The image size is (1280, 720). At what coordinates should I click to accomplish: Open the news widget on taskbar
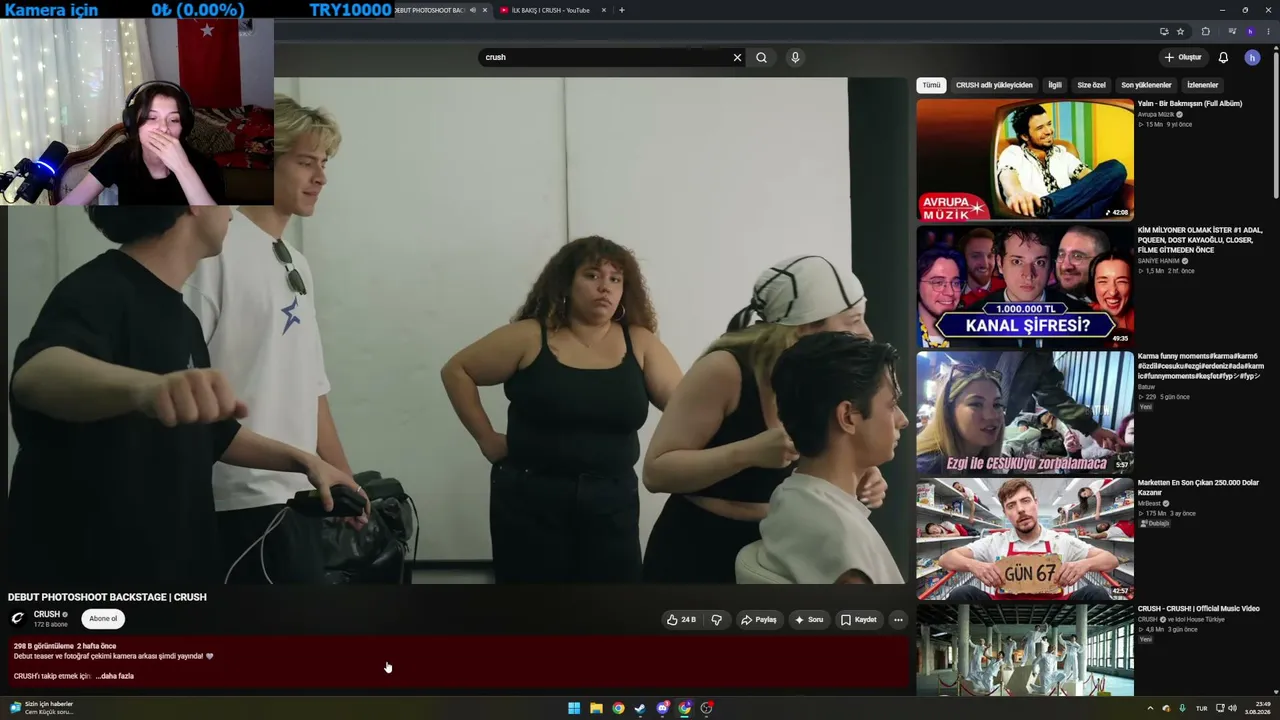pos(42,708)
